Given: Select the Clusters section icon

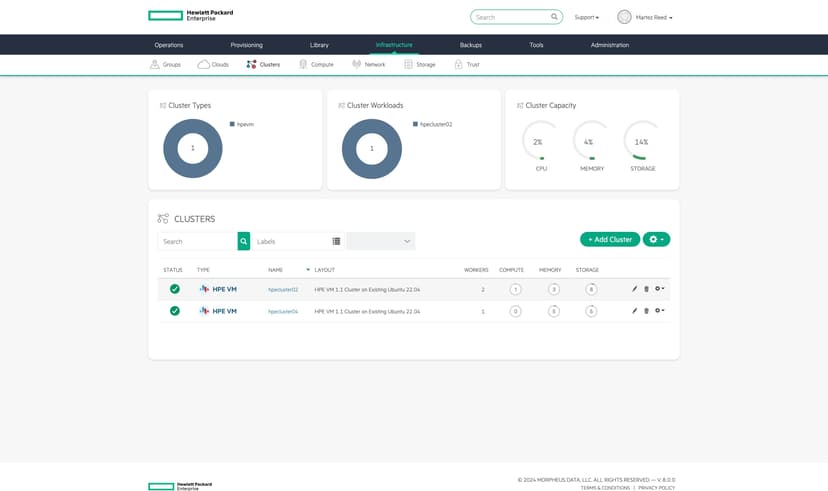Looking at the screenshot, I should (251, 64).
